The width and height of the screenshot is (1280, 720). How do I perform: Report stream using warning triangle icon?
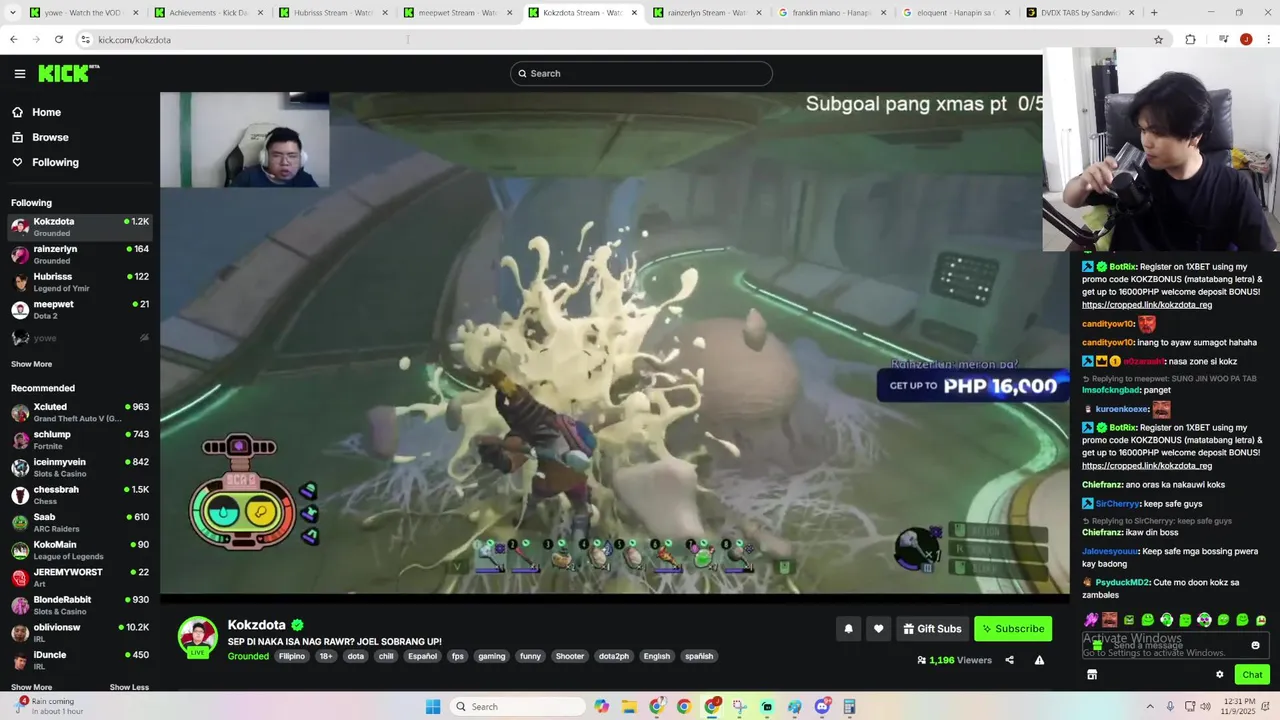1039,660
